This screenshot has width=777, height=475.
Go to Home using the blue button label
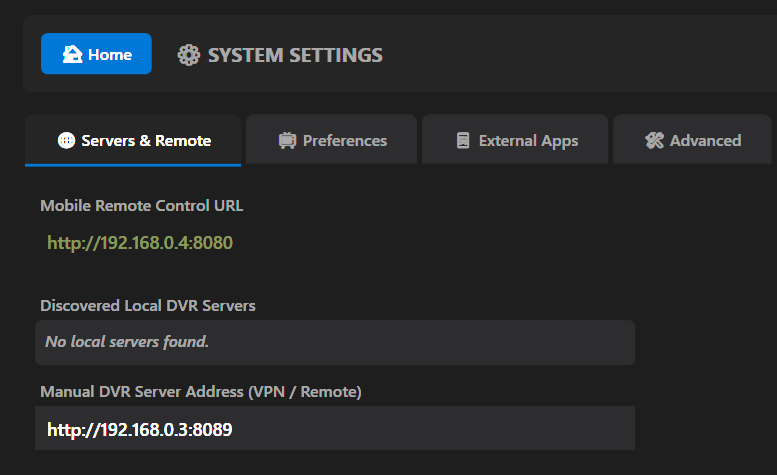click(109, 54)
